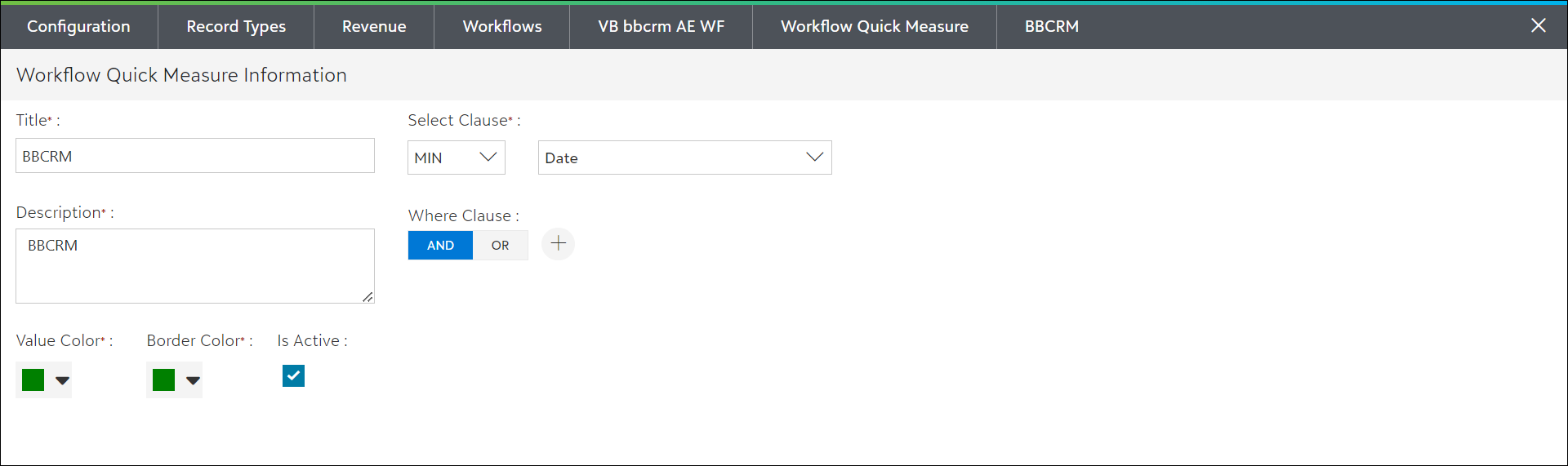The width and height of the screenshot is (1568, 466).
Task: Open Value Color dropdown arrow
Action: [x=62, y=380]
